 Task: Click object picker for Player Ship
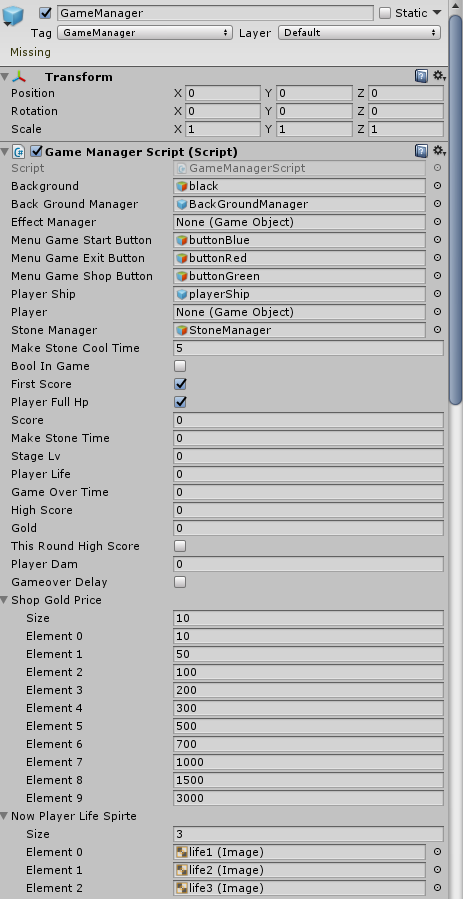pos(437,294)
